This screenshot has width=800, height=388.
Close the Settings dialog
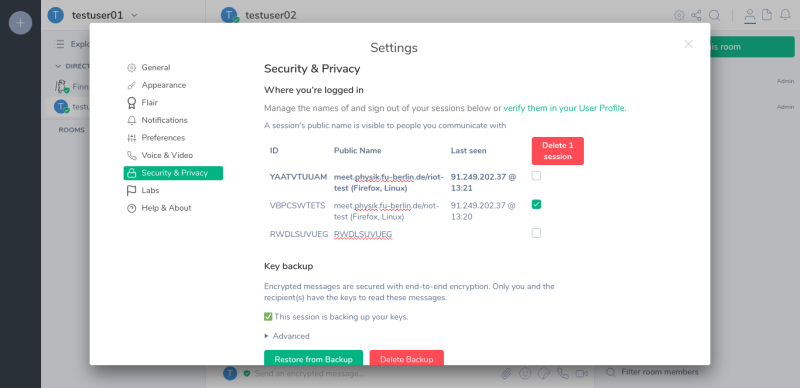point(689,44)
